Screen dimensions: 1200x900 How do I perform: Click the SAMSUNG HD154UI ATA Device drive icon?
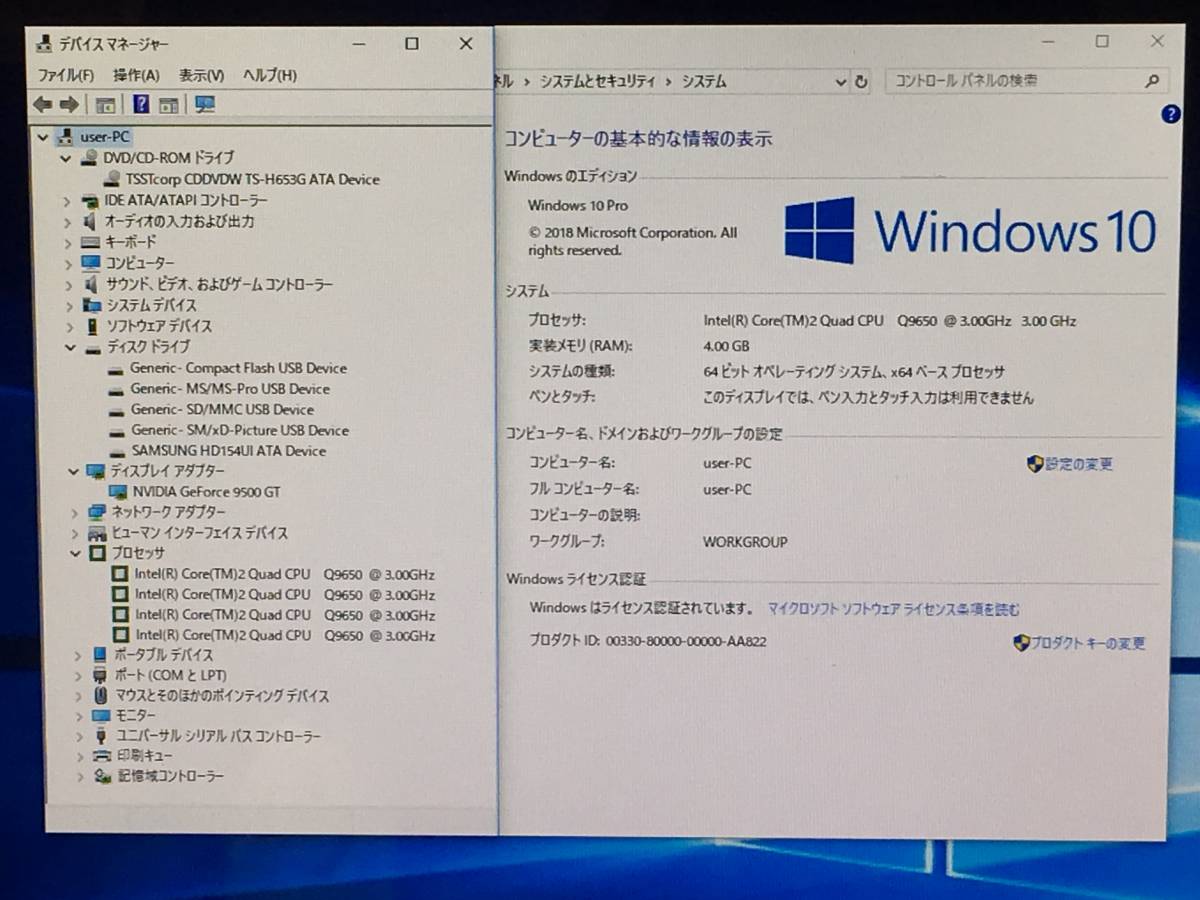click(x=117, y=451)
